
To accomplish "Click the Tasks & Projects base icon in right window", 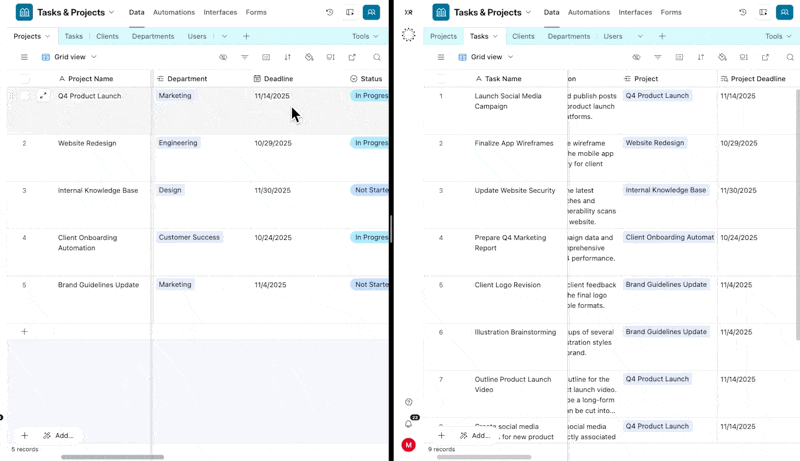I will 441,12.
